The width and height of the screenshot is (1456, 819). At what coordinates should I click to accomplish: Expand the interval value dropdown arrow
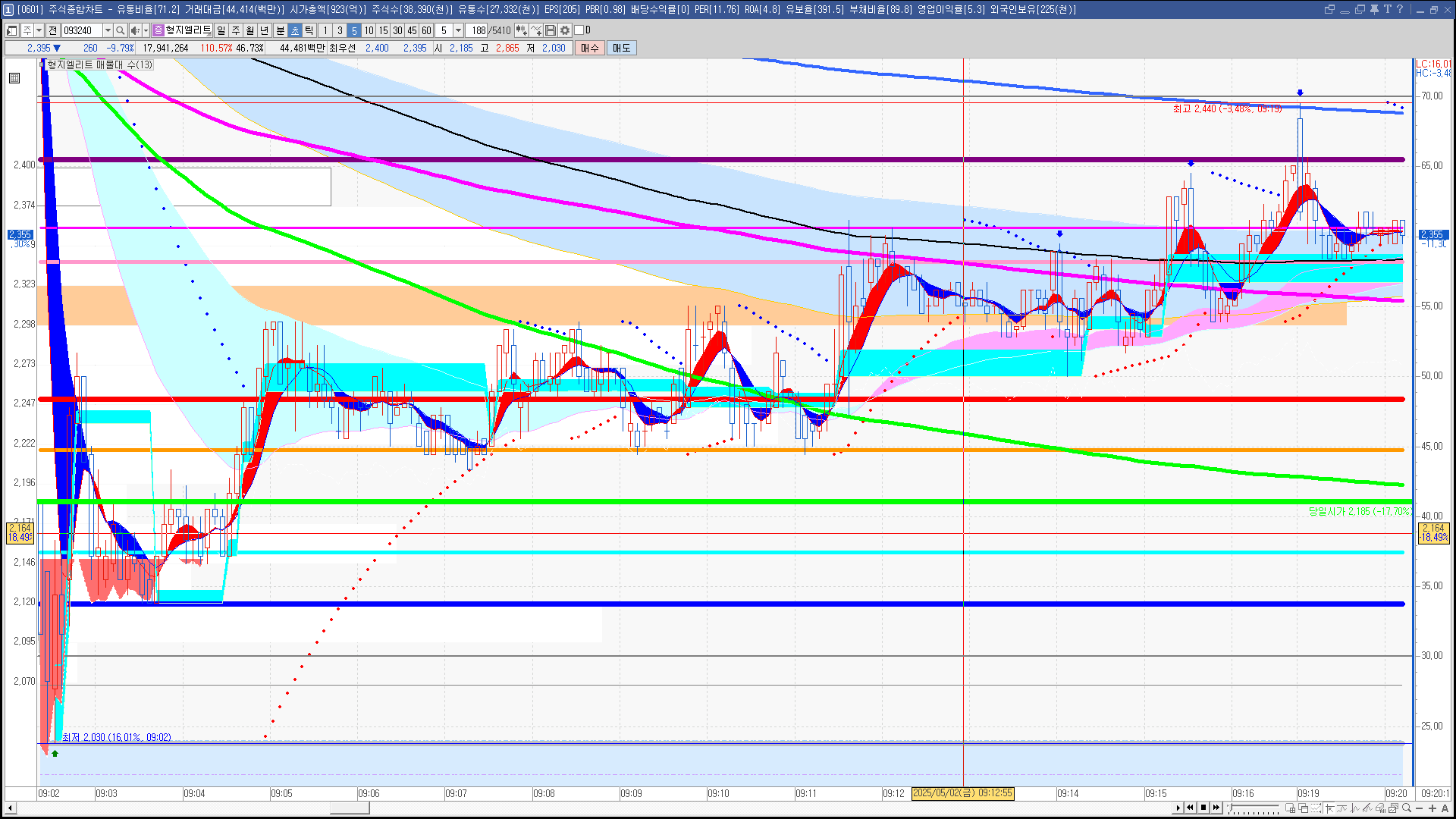tap(458, 30)
